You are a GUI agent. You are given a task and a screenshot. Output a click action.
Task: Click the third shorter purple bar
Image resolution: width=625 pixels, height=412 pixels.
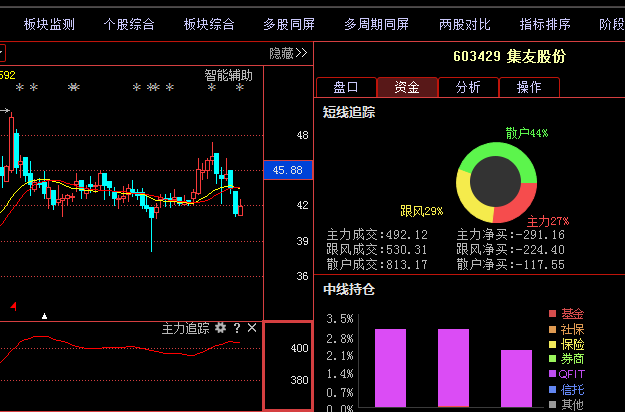(516, 378)
